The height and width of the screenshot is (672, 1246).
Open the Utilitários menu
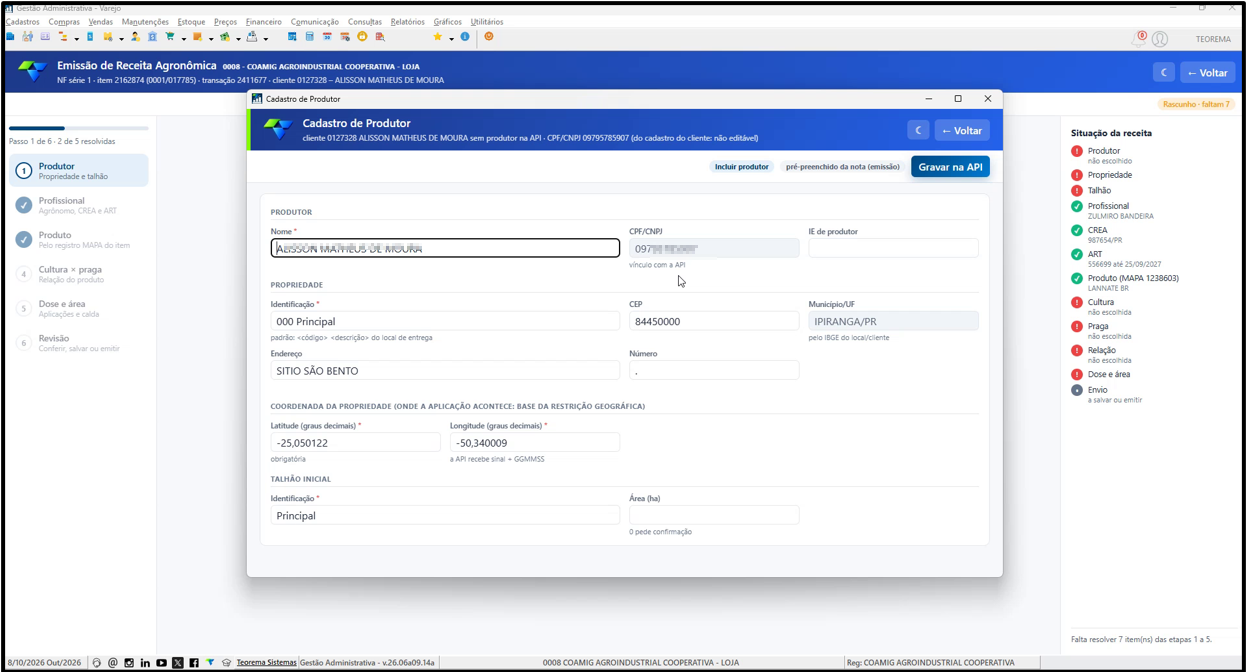(x=487, y=22)
